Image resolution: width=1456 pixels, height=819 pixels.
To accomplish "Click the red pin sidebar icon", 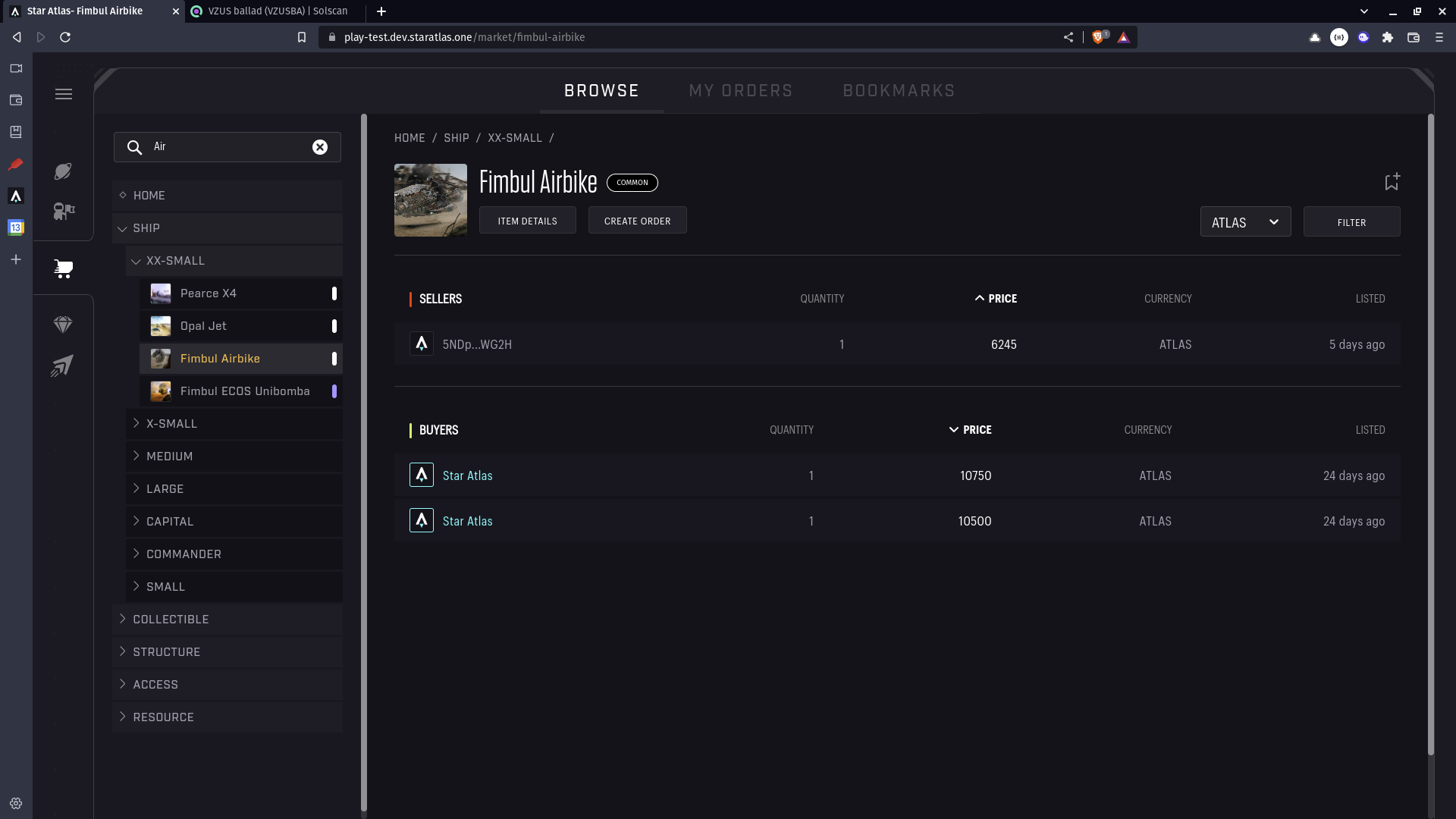I will coord(16,164).
